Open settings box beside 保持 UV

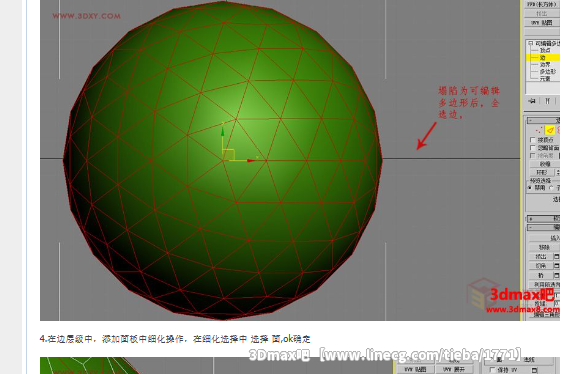click(535, 370)
